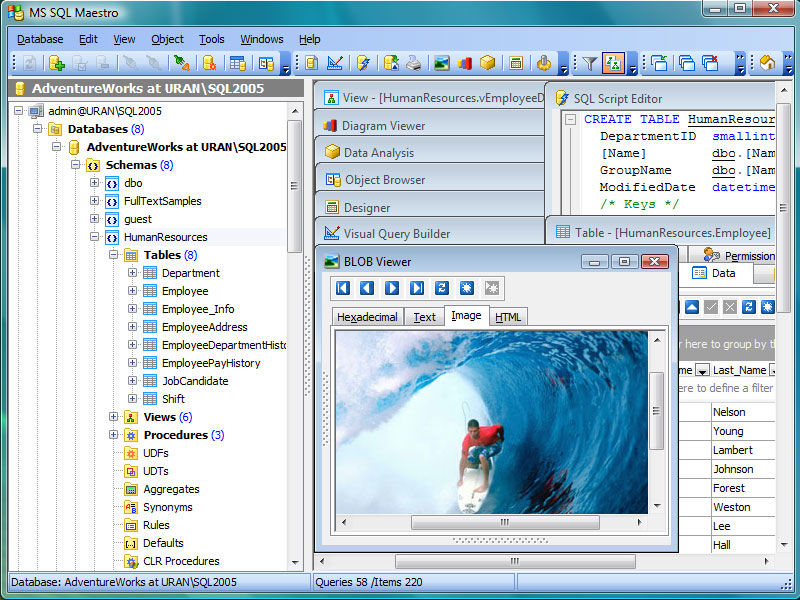Open the Tools menu

pyautogui.click(x=211, y=39)
